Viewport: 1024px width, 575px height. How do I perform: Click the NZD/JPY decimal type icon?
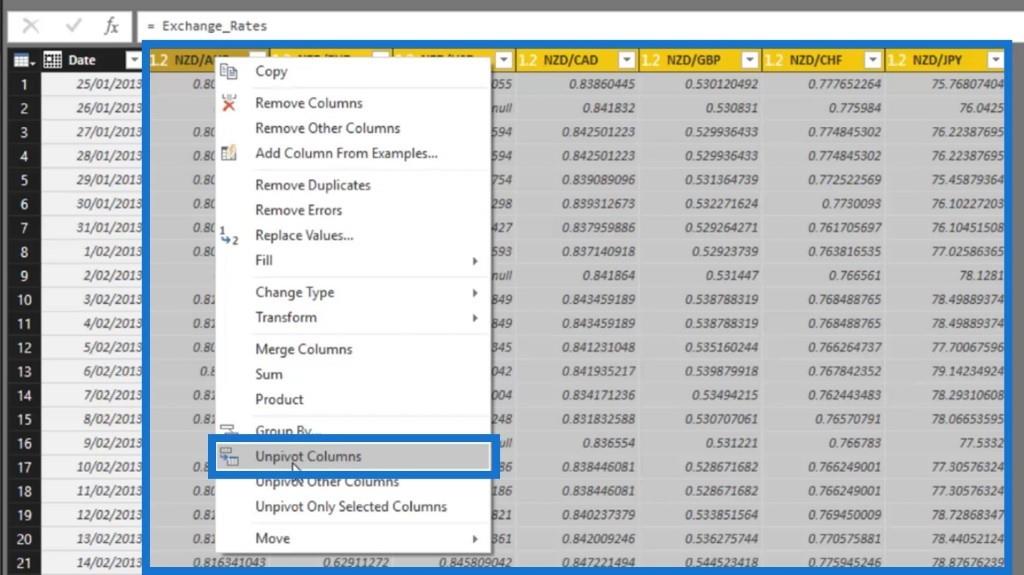897,60
